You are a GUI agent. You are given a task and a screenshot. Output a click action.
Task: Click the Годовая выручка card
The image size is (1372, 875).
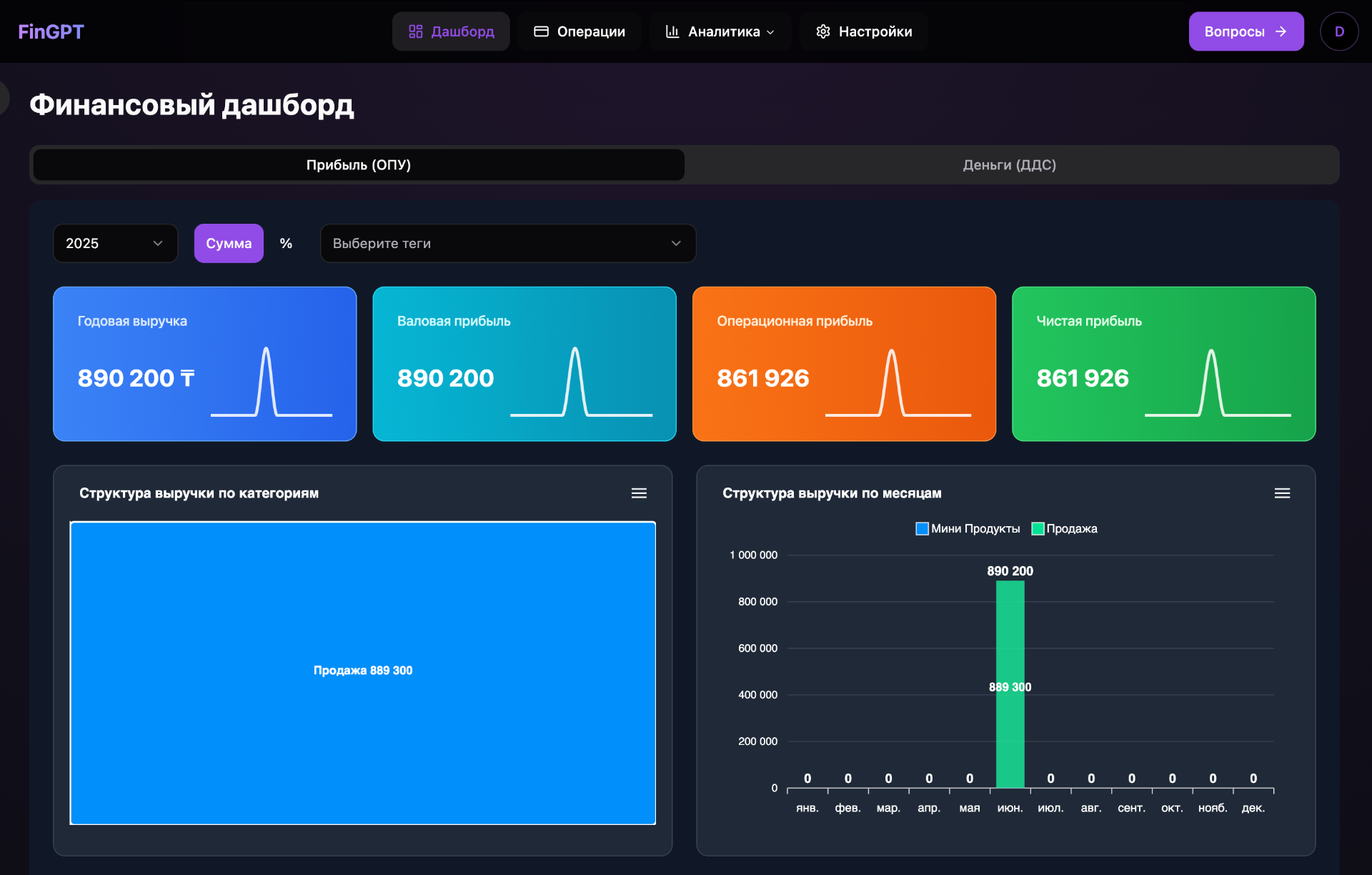pos(204,364)
